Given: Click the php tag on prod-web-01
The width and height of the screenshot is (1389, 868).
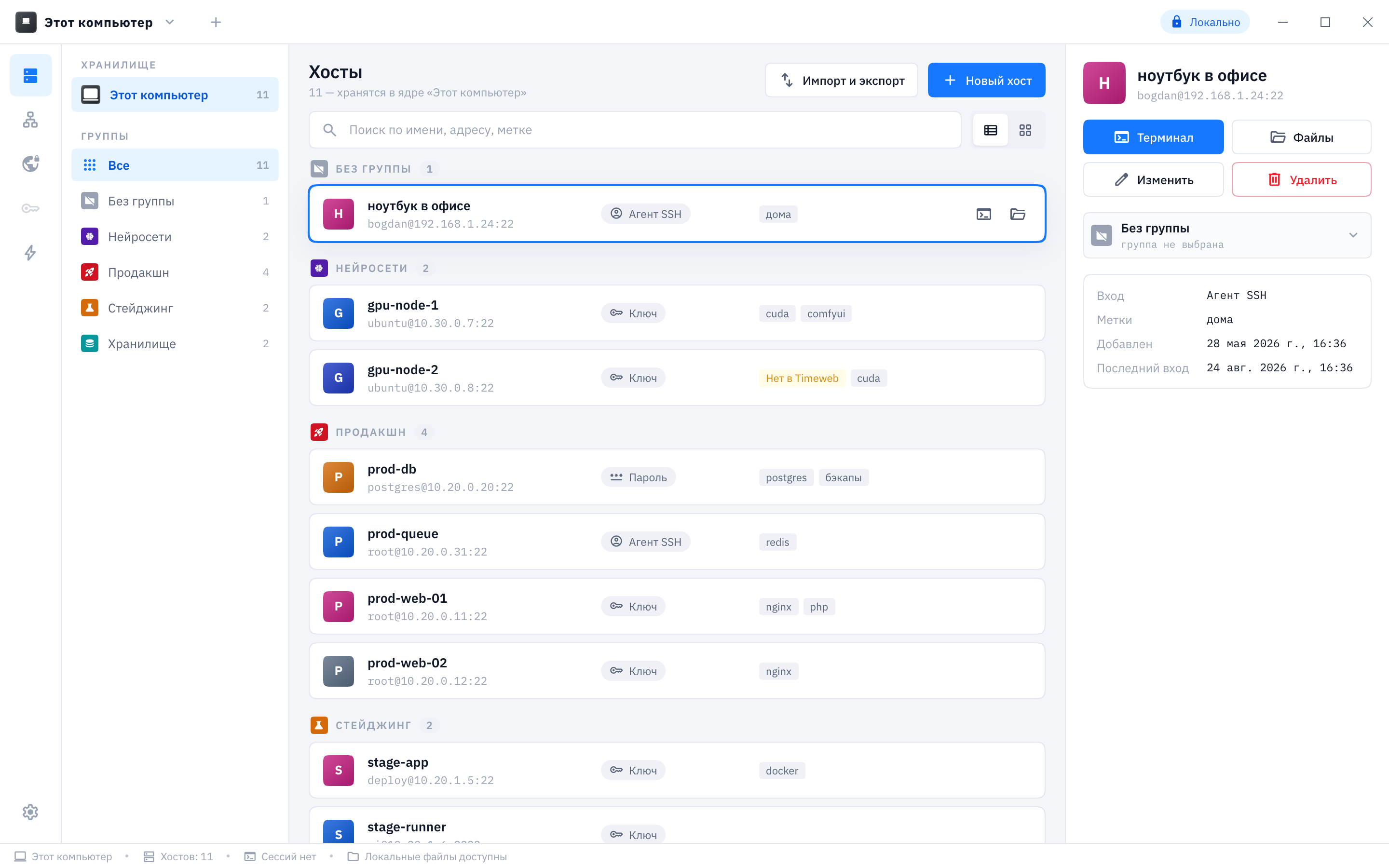Looking at the screenshot, I should pyautogui.click(x=818, y=607).
